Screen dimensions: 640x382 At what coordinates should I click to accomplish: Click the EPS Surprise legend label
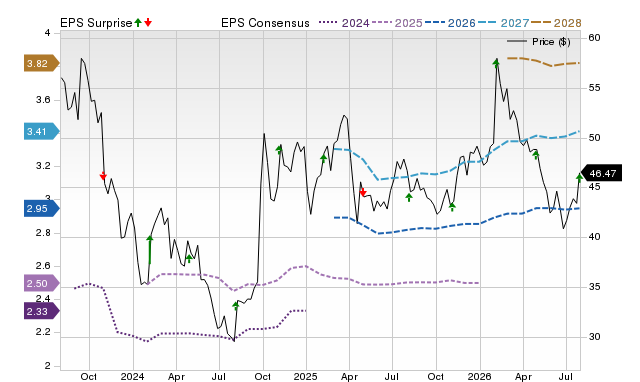[x=96, y=23]
